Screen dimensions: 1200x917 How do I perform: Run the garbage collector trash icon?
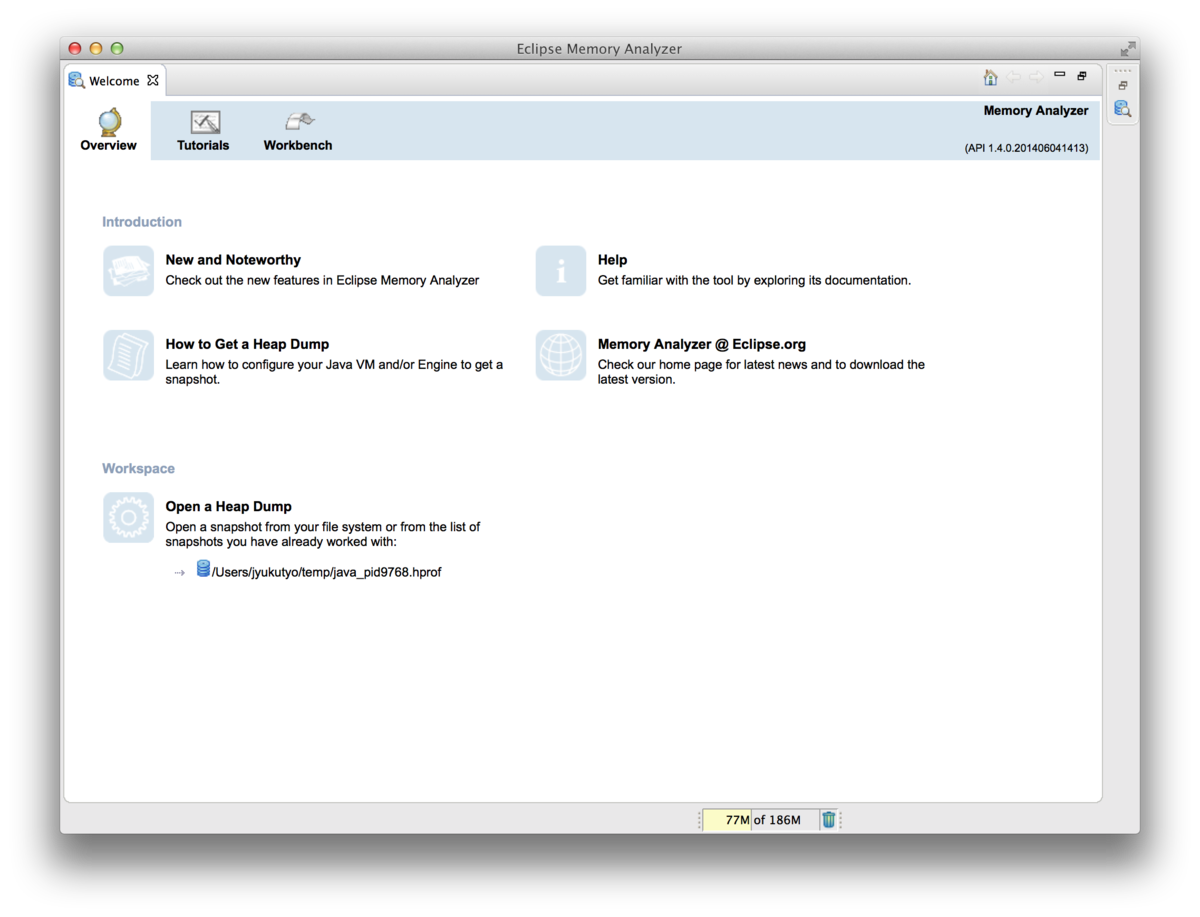(x=829, y=819)
